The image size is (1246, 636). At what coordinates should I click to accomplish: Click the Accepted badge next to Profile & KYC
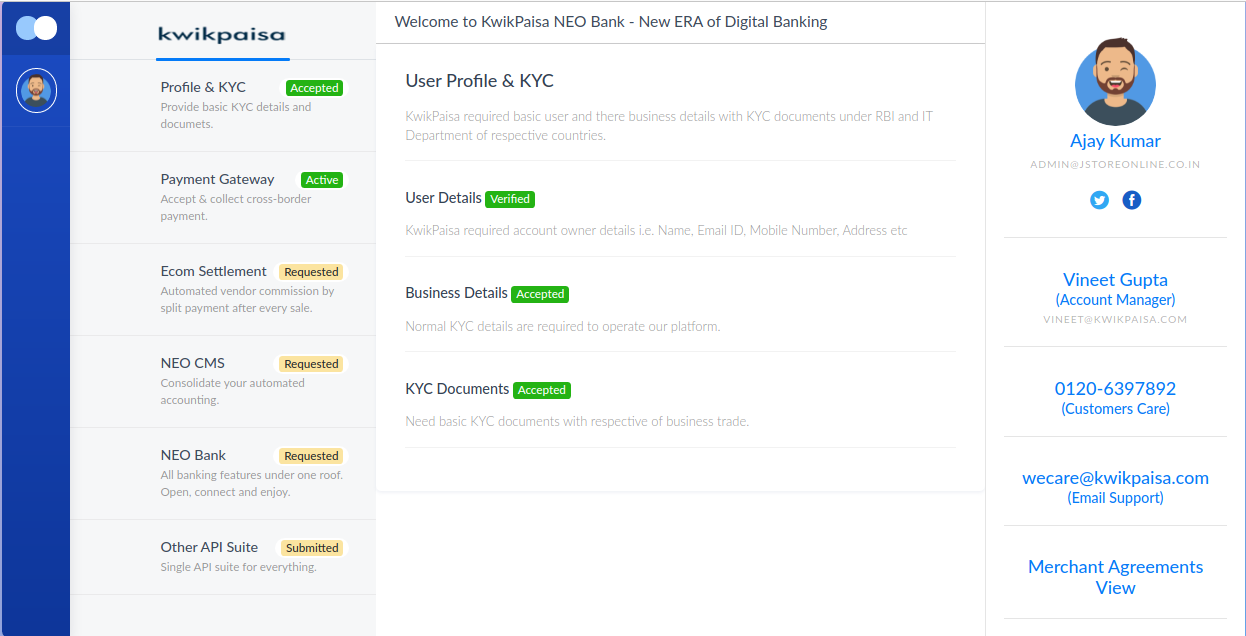pos(314,88)
